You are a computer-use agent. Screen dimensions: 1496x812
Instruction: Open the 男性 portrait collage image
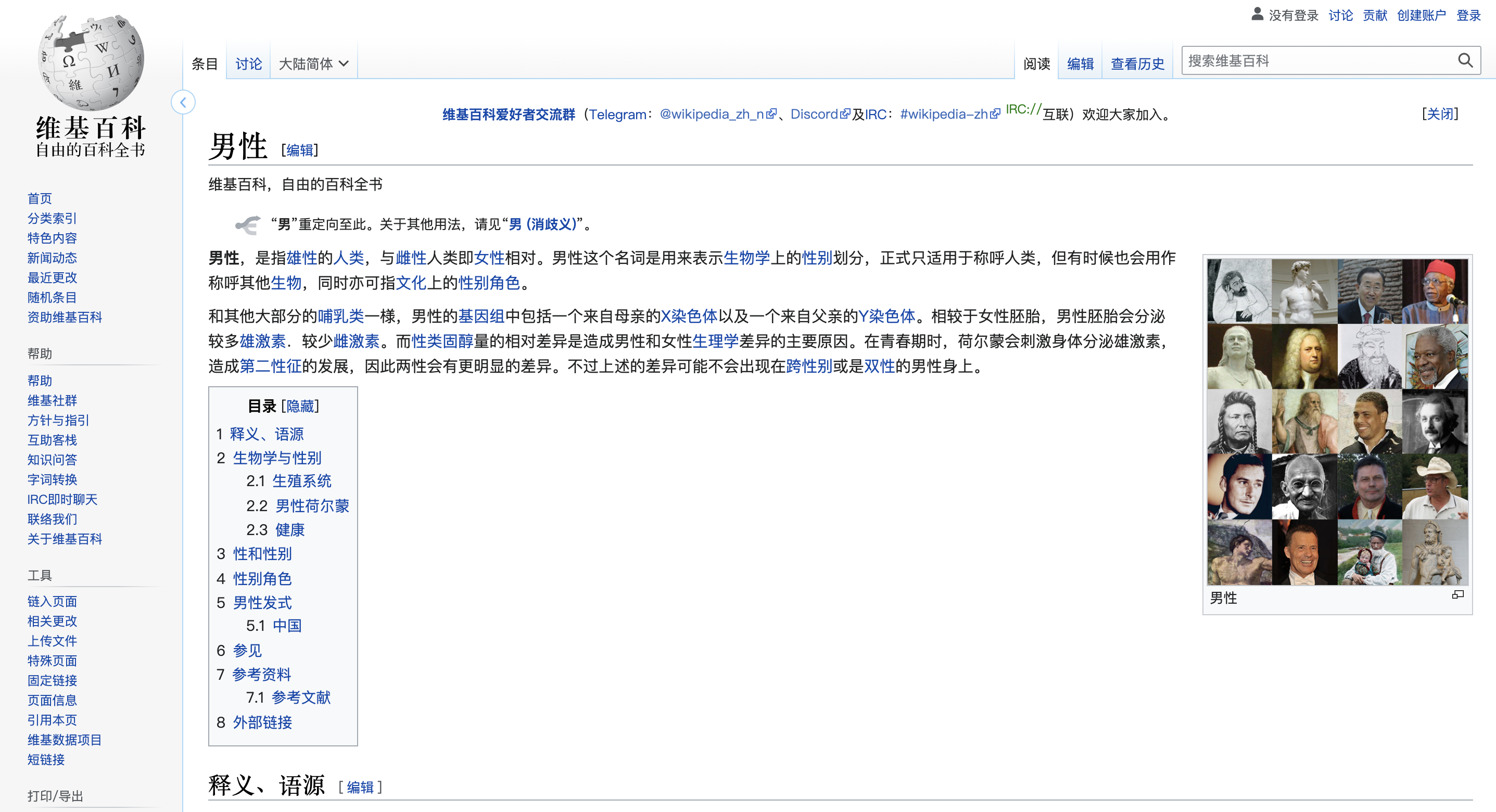pyautogui.click(x=1337, y=422)
